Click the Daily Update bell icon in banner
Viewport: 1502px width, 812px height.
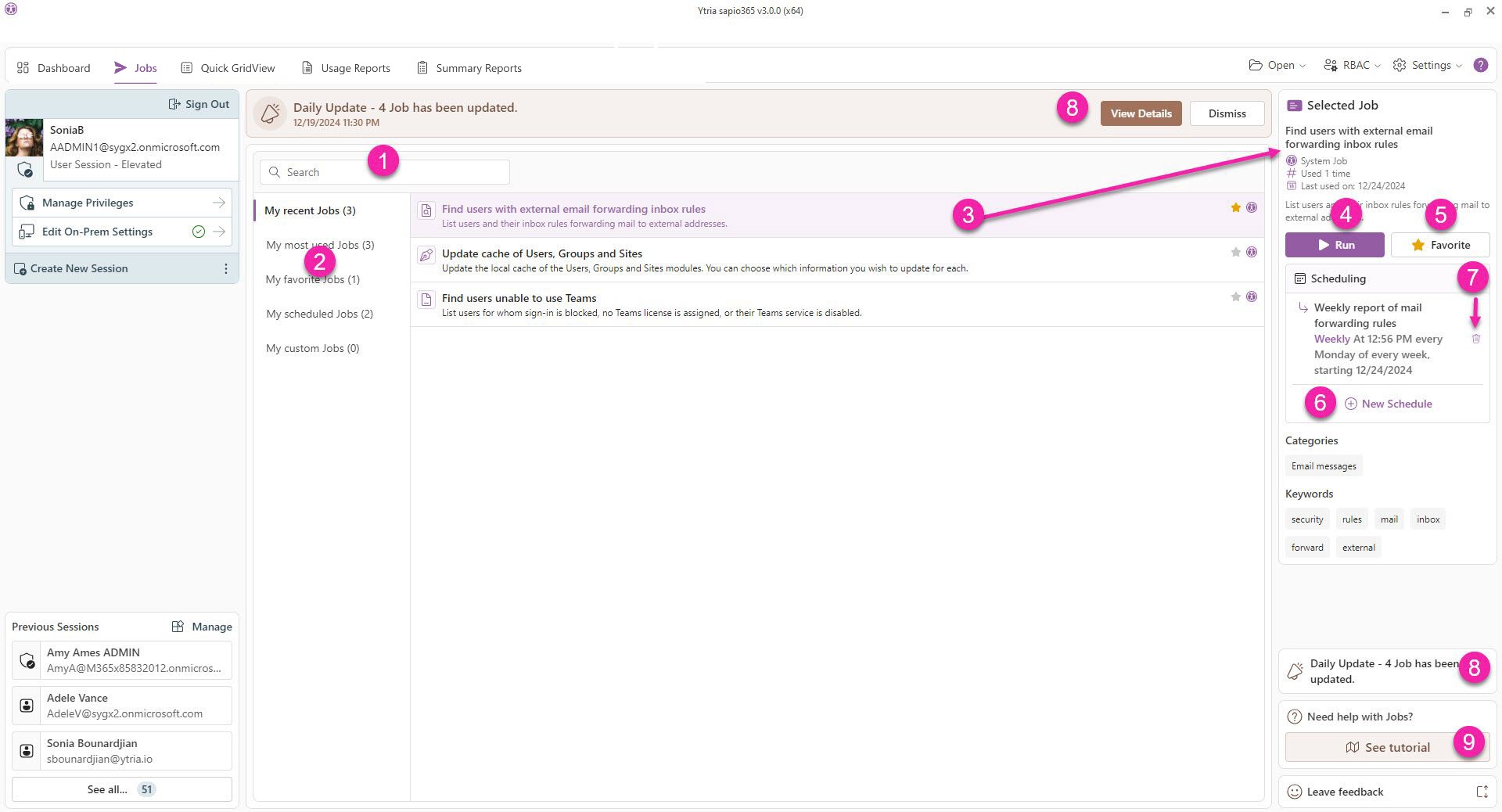pos(270,113)
